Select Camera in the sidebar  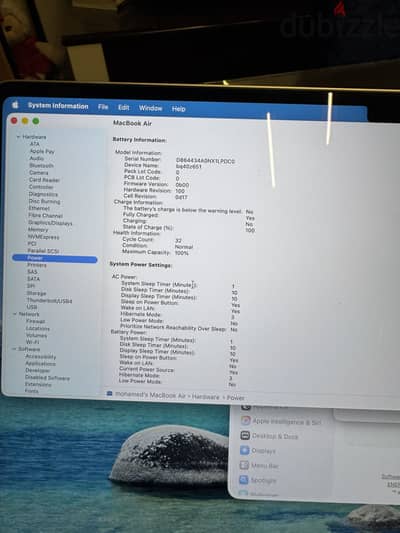tap(38, 173)
